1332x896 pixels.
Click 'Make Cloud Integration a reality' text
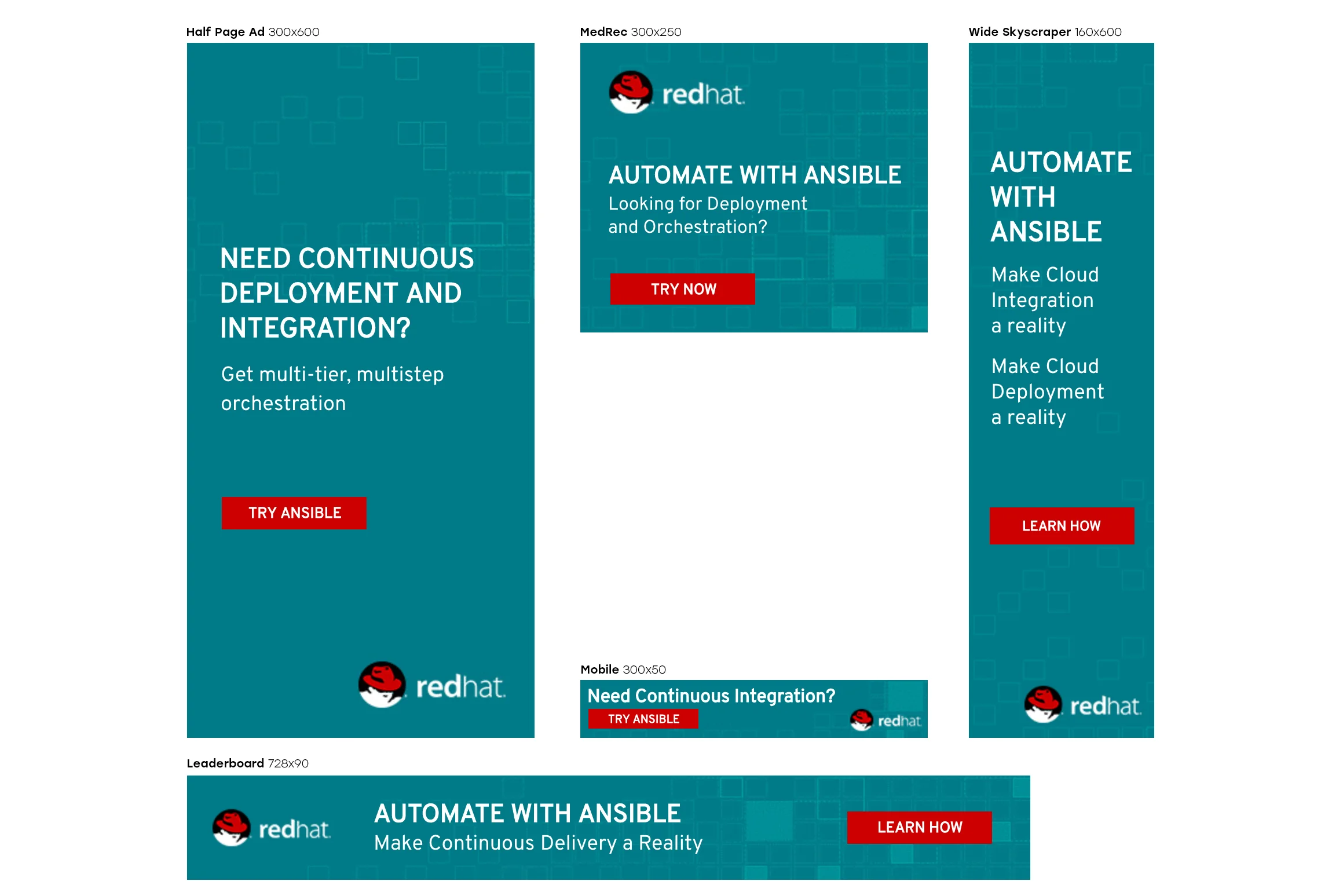tap(1045, 300)
